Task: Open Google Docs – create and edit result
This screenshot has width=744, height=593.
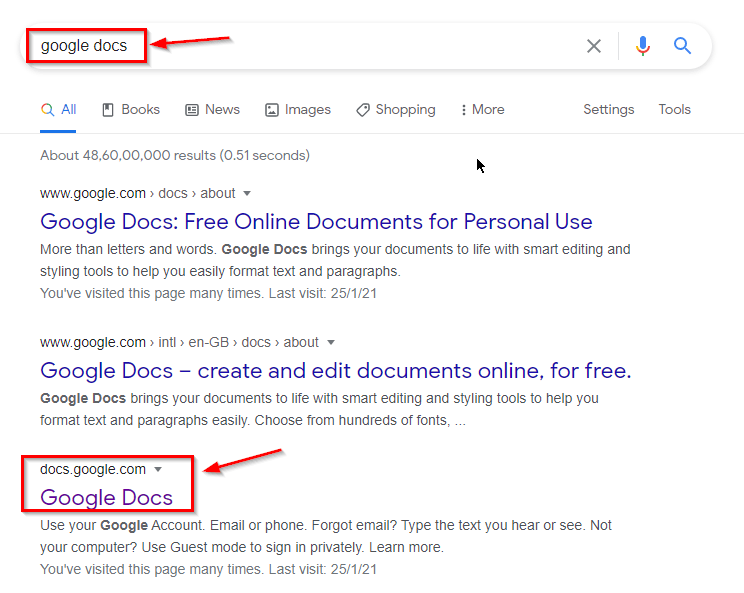Action: [335, 371]
